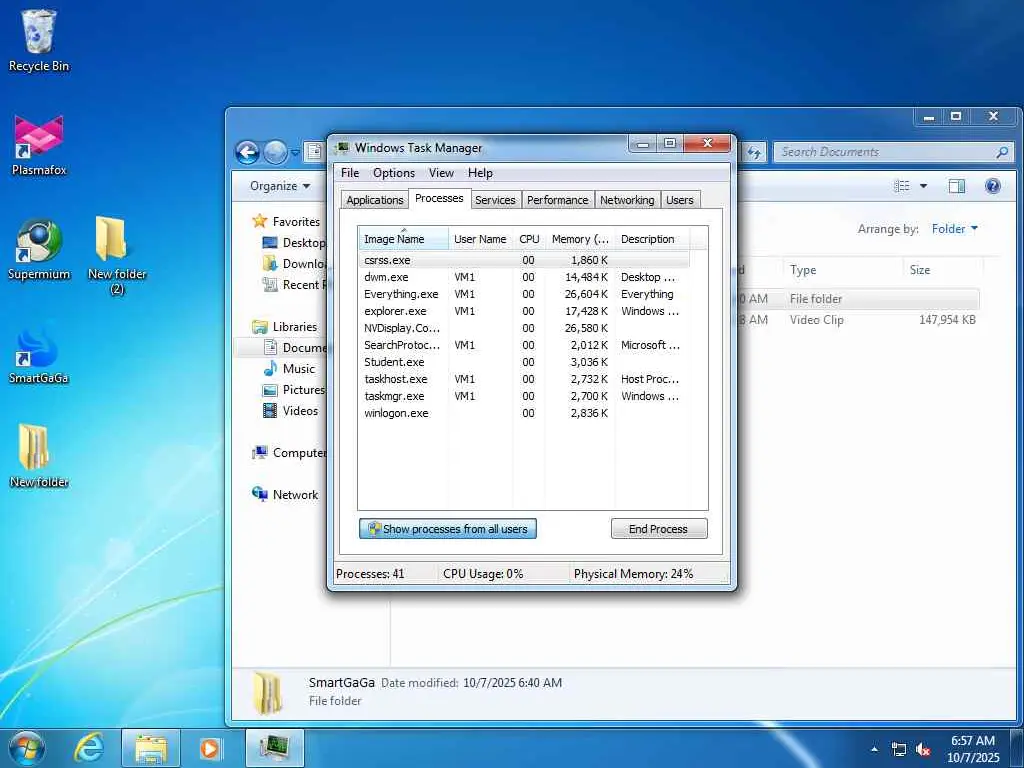Open the Task Manager View menu
This screenshot has height=768, width=1024.
441,173
